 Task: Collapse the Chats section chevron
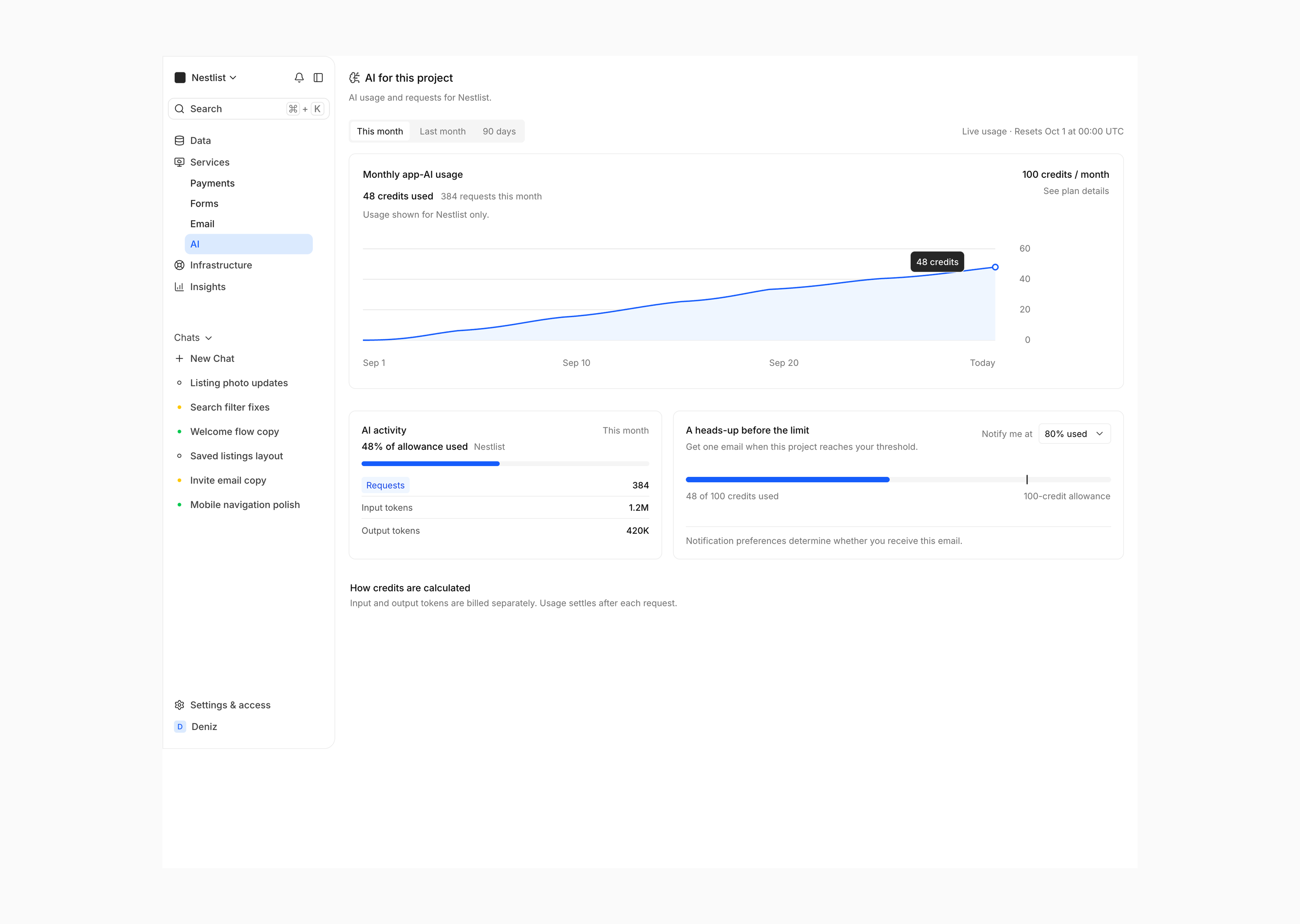[x=209, y=338]
